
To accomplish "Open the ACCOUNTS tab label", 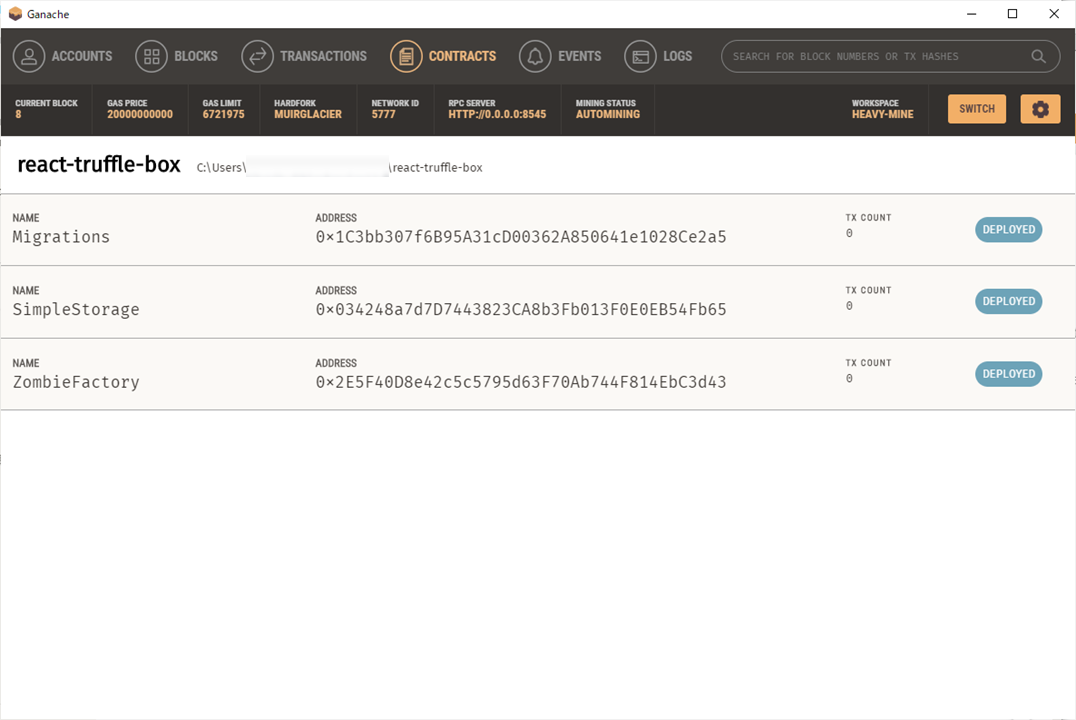I will (x=82, y=56).
